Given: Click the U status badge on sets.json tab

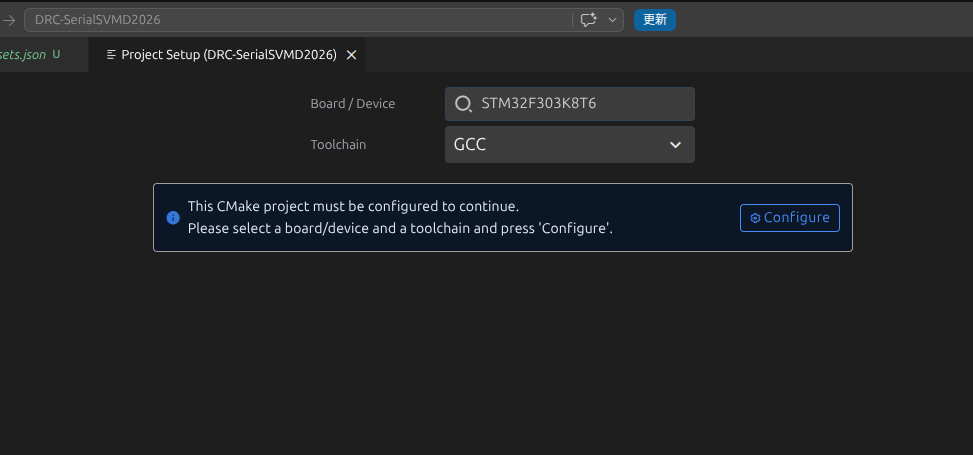Looking at the screenshot, I should (x=56, y=55).
